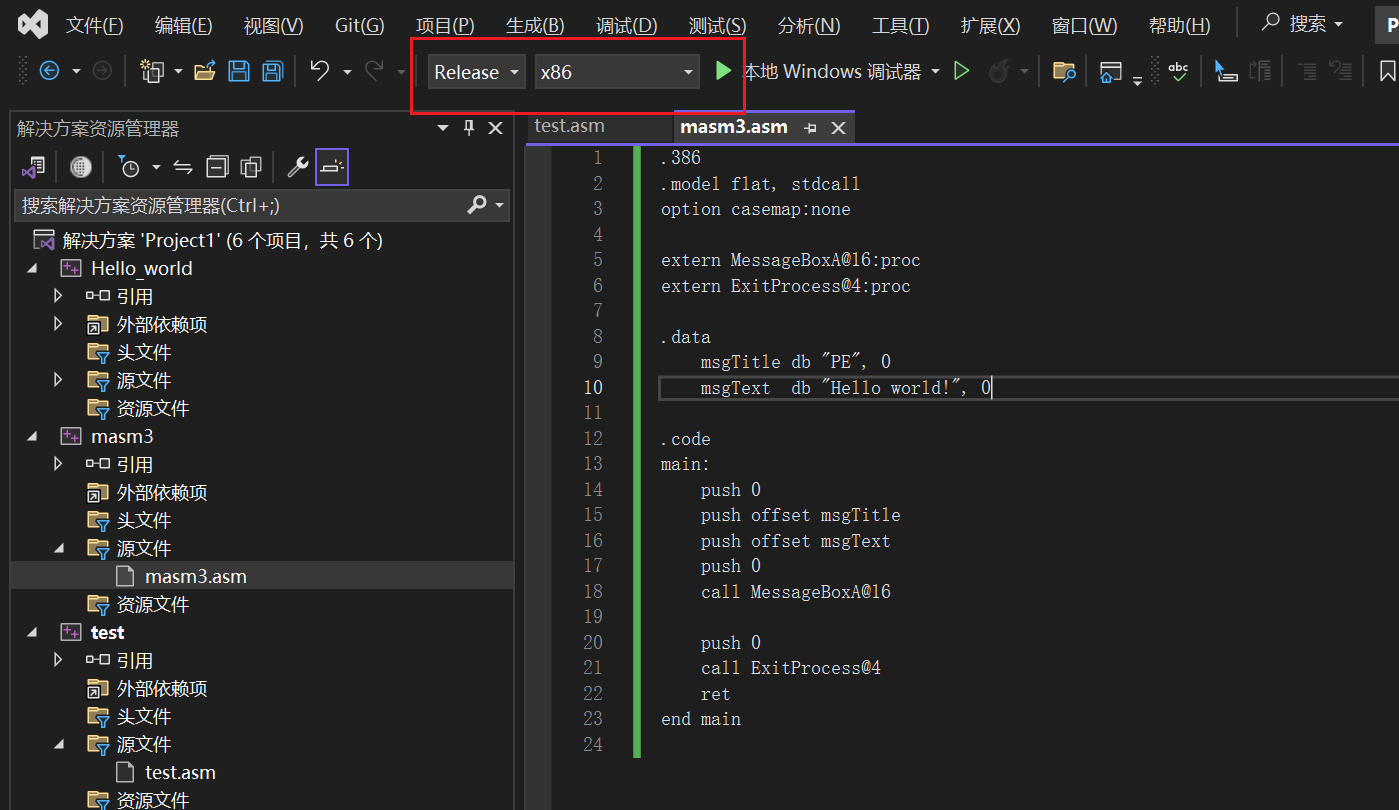The width and height of the screenshot is (1399, 810).
Task: Collapse the Hello_world project node
Action: (x=33, y=268)
